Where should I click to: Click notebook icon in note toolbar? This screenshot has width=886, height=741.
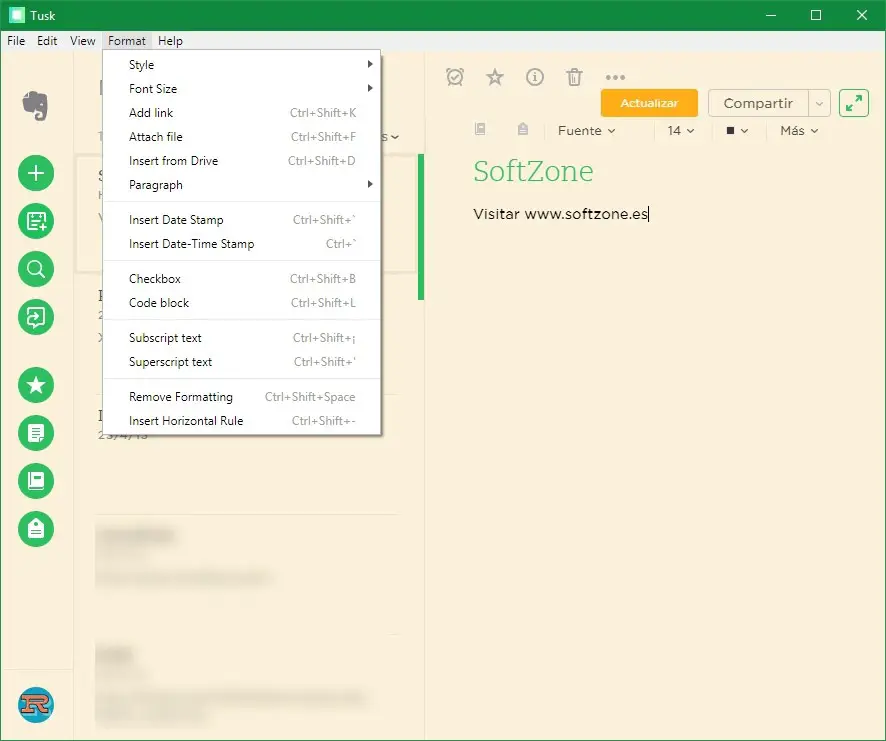480,129
